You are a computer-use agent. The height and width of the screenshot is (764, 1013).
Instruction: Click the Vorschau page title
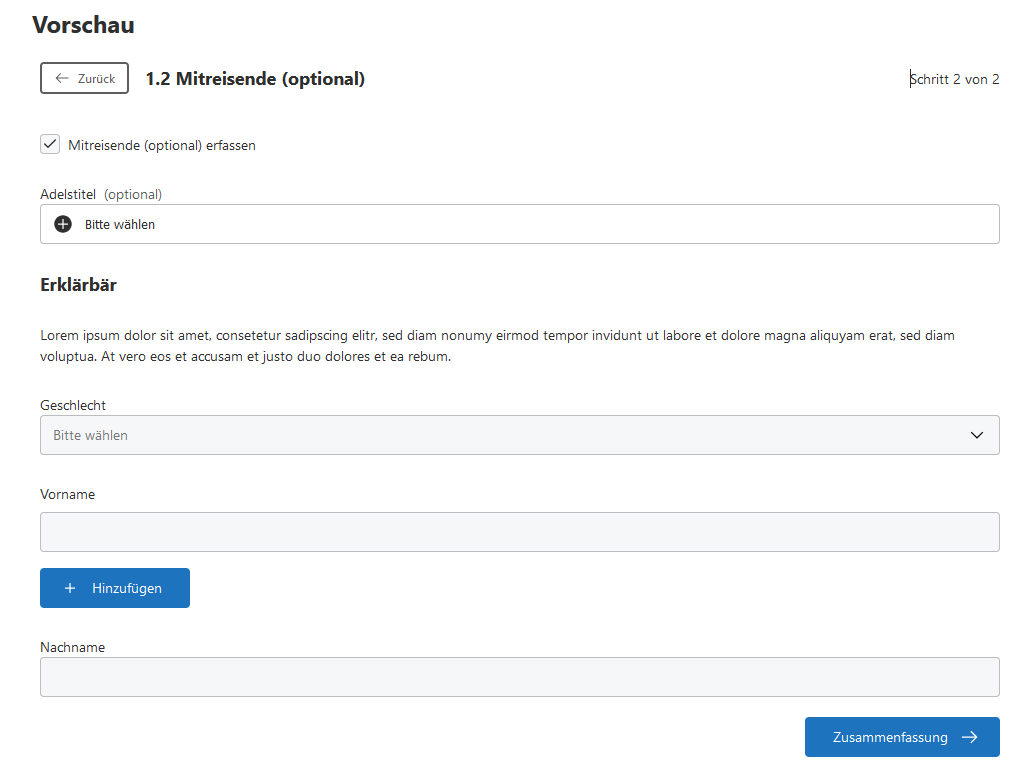pyautogui.click(x=83, y=25)
